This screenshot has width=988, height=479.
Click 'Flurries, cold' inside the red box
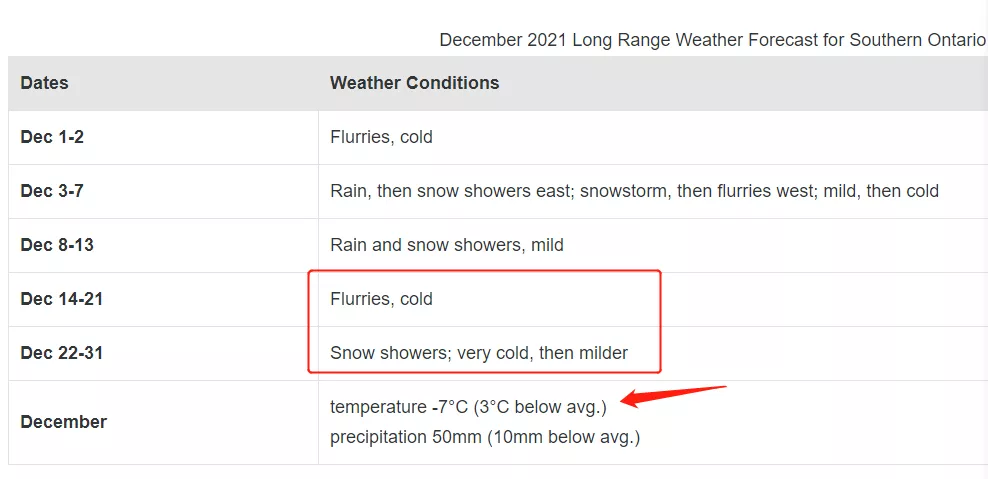381,299
